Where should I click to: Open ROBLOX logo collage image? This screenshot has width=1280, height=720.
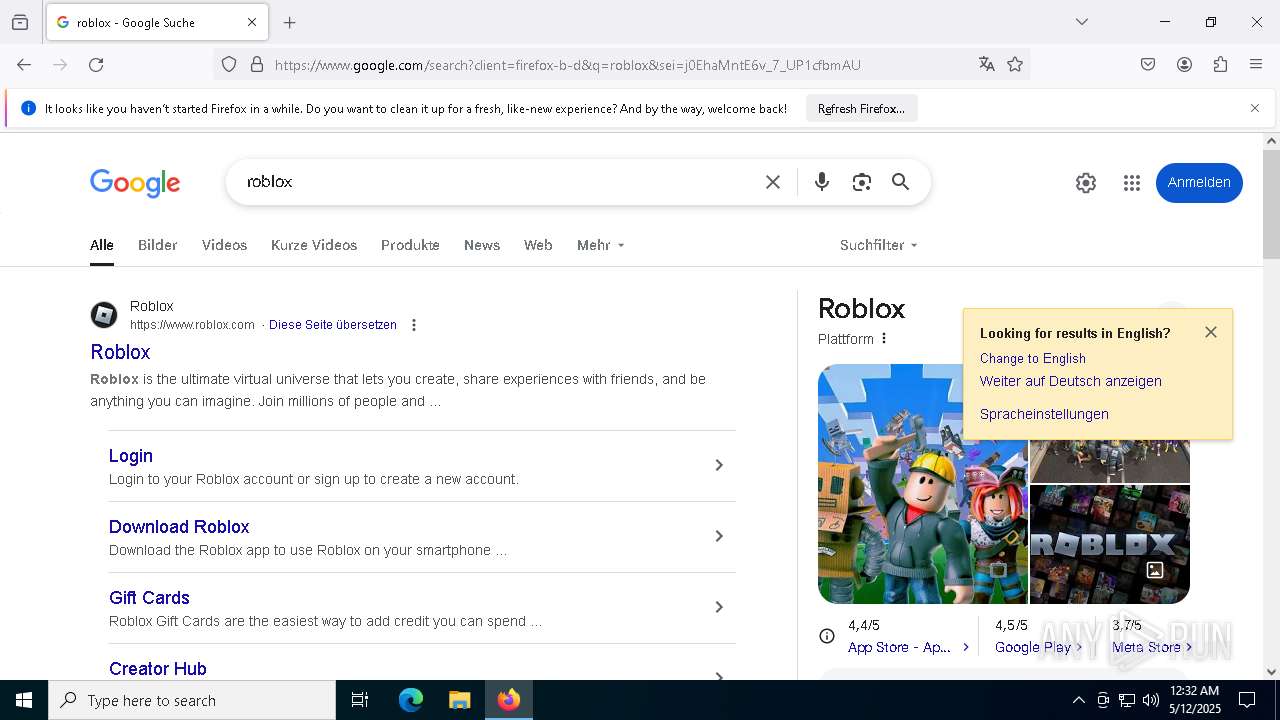pyautogui.click(x=1110, y=544)
